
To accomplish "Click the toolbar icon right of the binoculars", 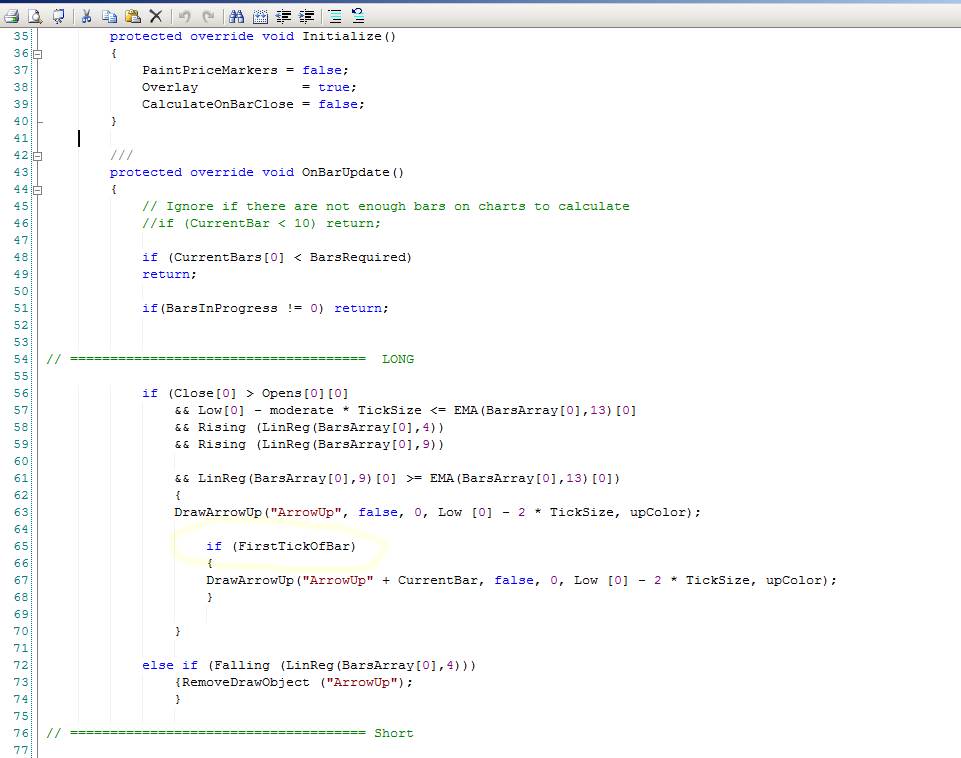I will [260, 17].
